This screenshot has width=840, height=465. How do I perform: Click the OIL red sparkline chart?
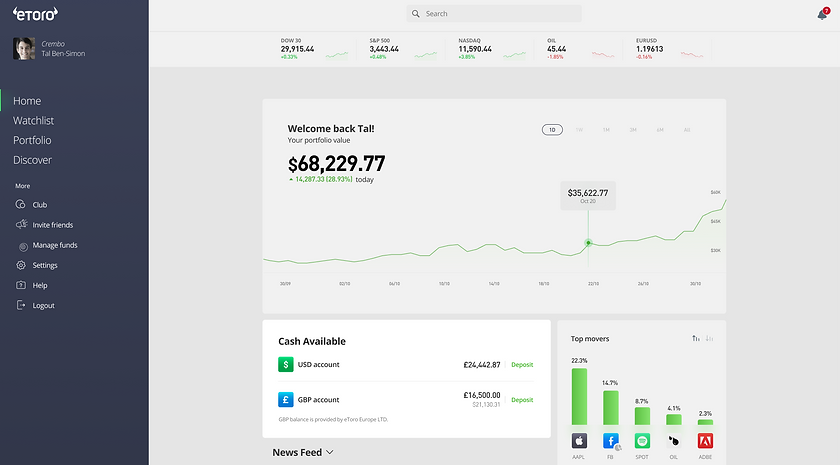pos(603,54)
